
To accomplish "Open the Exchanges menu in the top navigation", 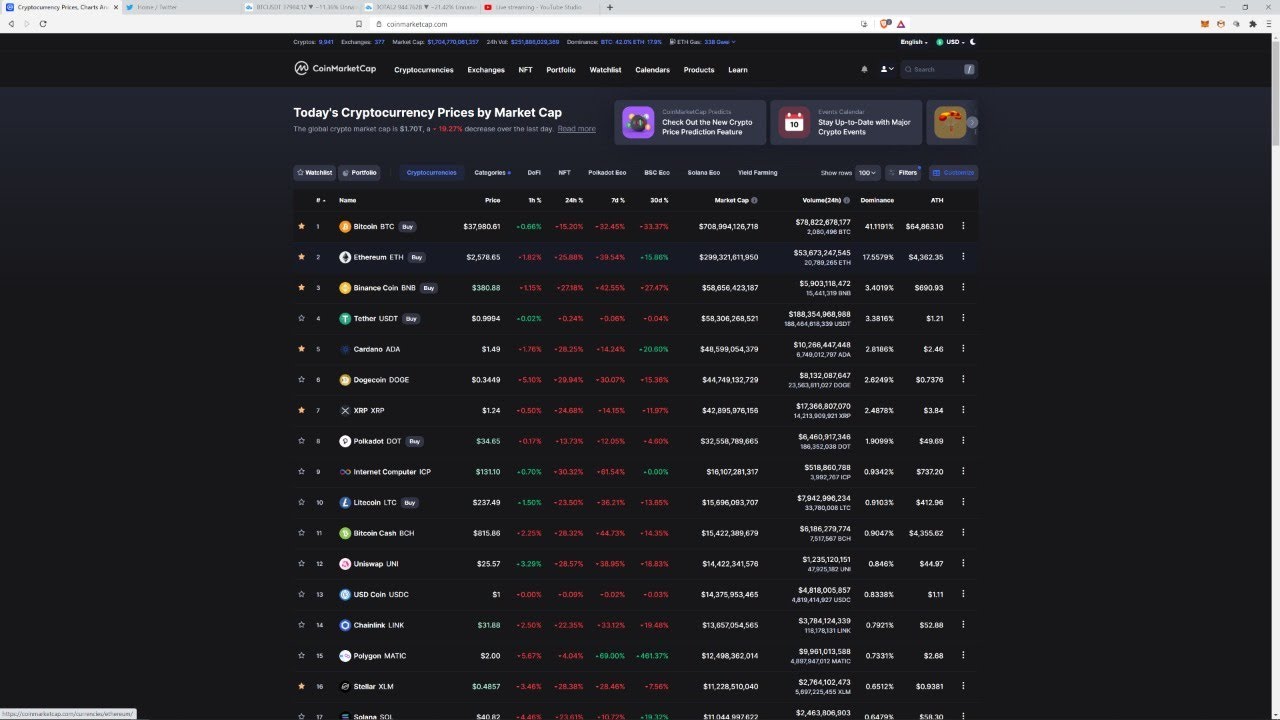I will (x=486, y=70).
